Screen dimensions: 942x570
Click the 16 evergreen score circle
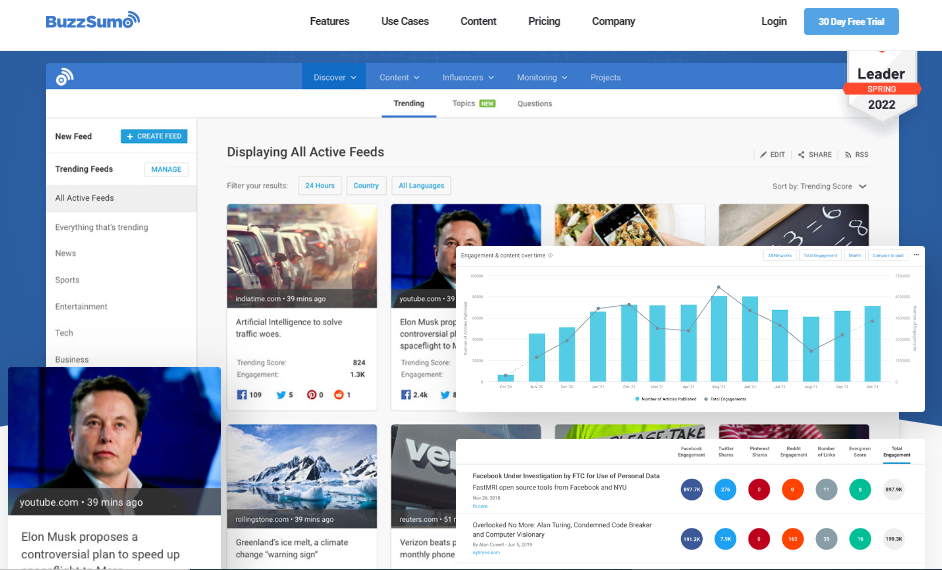tap(860, 539)
